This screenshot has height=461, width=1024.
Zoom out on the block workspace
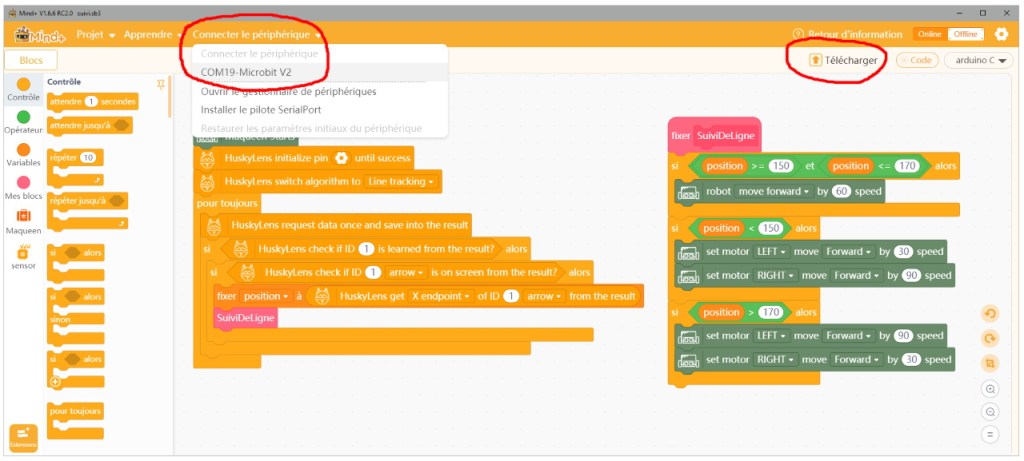click(990, 411)
